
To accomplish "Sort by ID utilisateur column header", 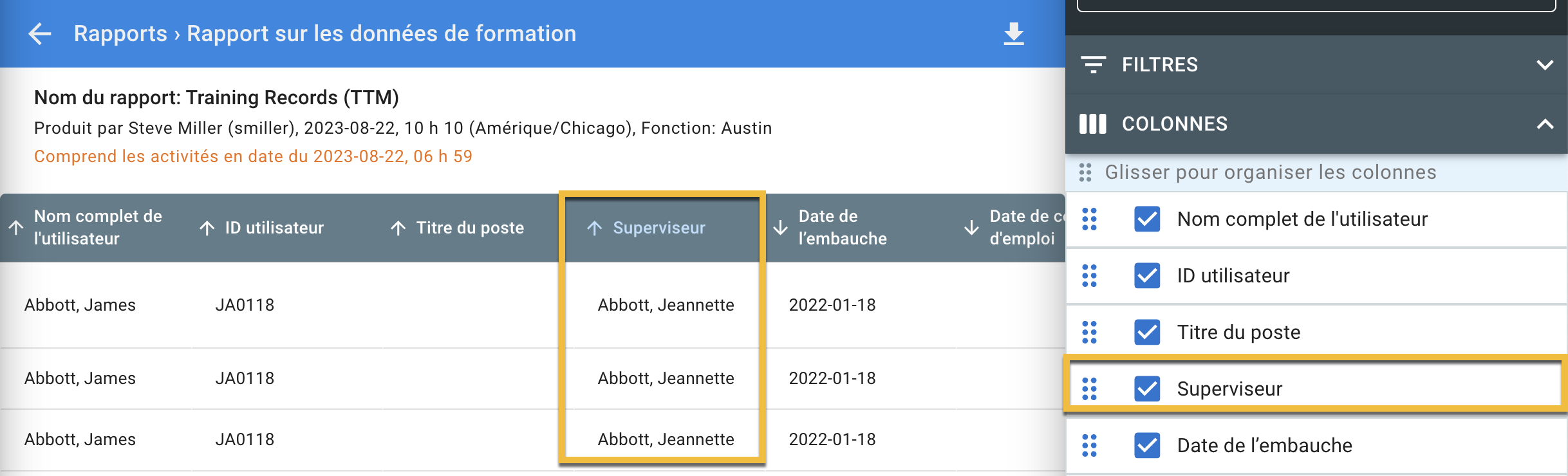I will click(274, 228).
